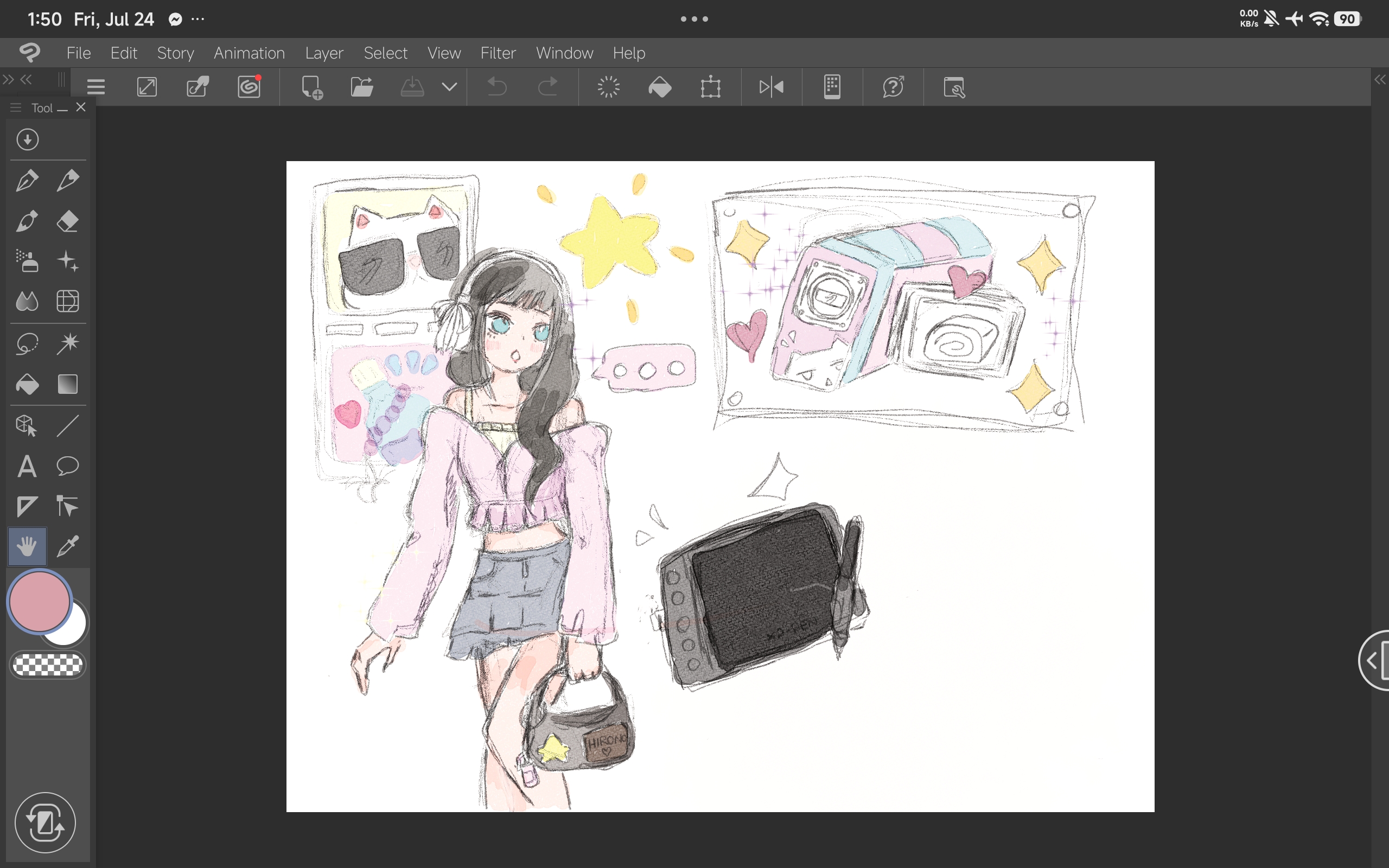Viewport: 1389px width, 868px height.
Task: Select the Eyedropper tool
Action: click(68, 546)
